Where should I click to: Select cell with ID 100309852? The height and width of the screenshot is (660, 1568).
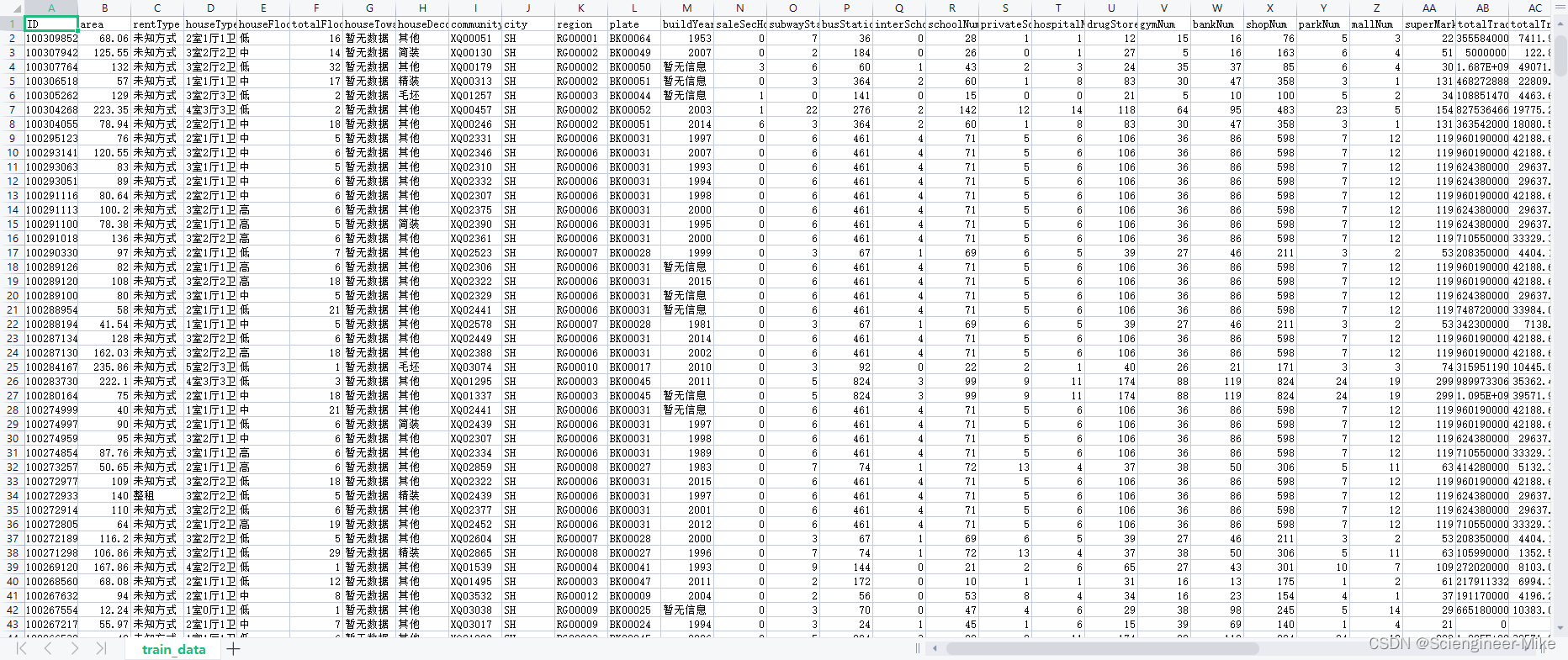coord(50,38)
